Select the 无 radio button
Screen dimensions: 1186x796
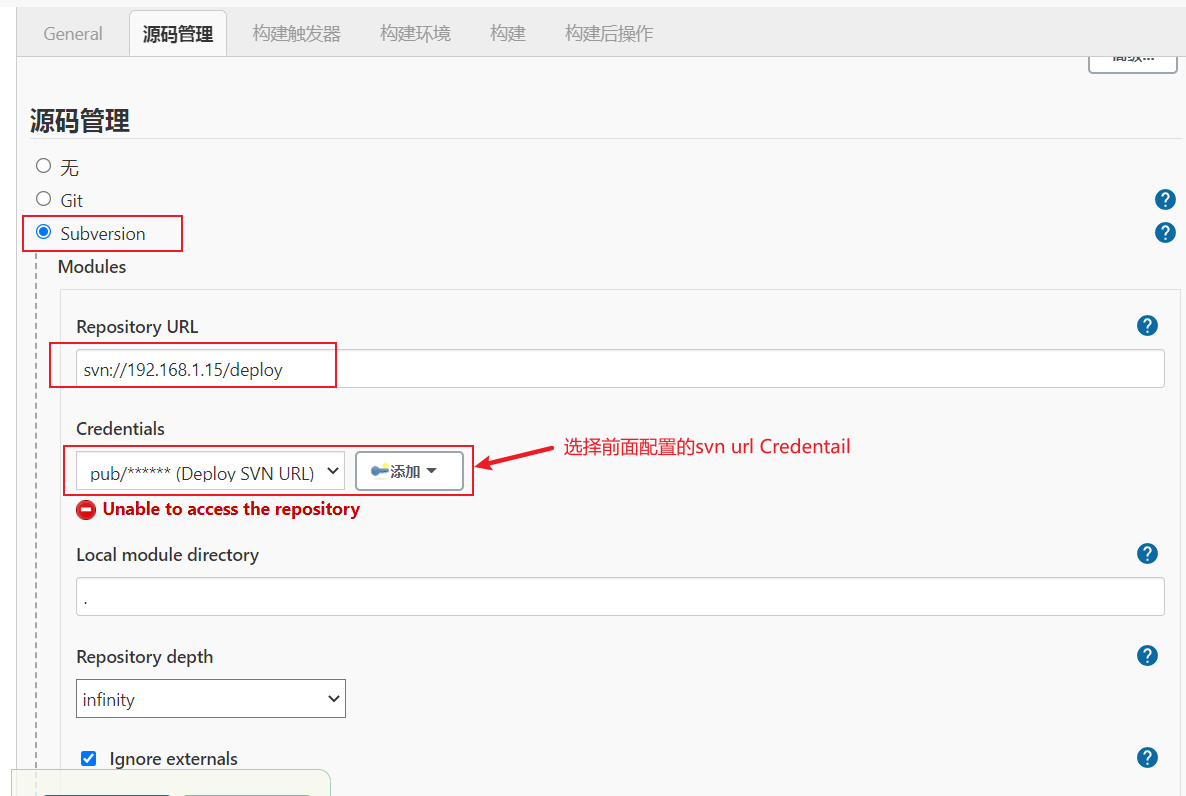click(43, 165)
